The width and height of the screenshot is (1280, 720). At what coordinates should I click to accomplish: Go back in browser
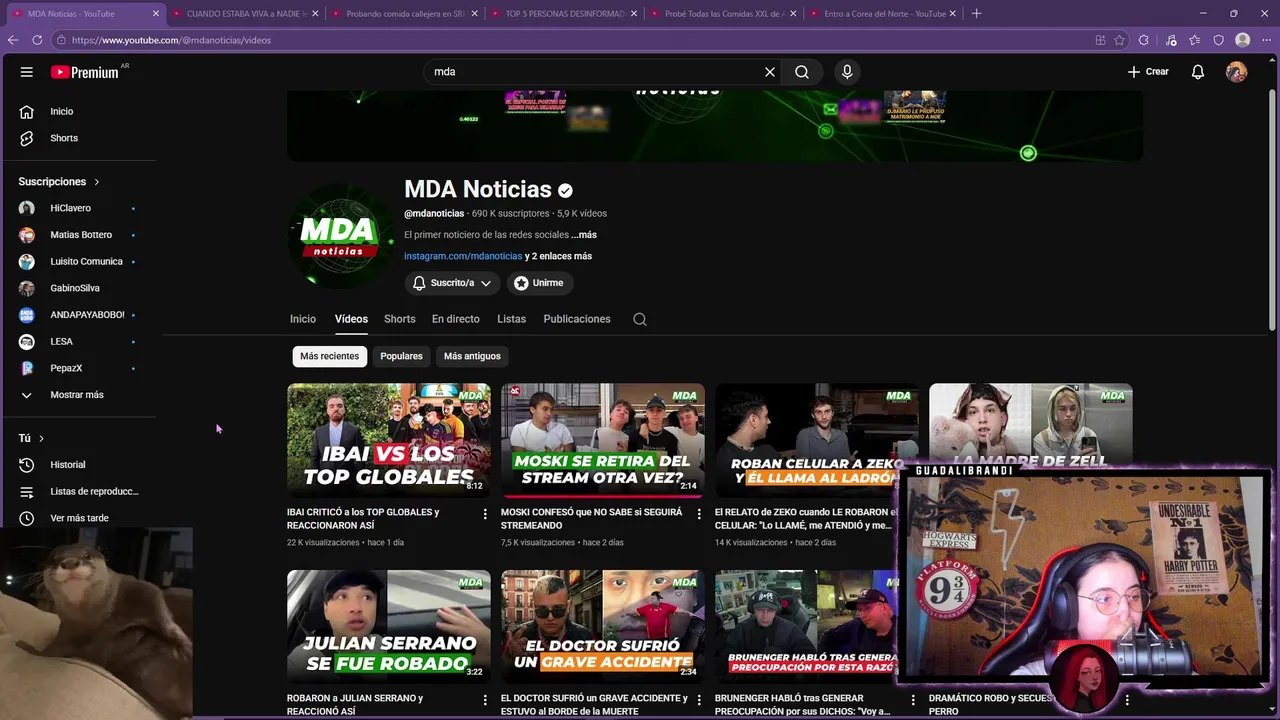[x=13, y=40]
